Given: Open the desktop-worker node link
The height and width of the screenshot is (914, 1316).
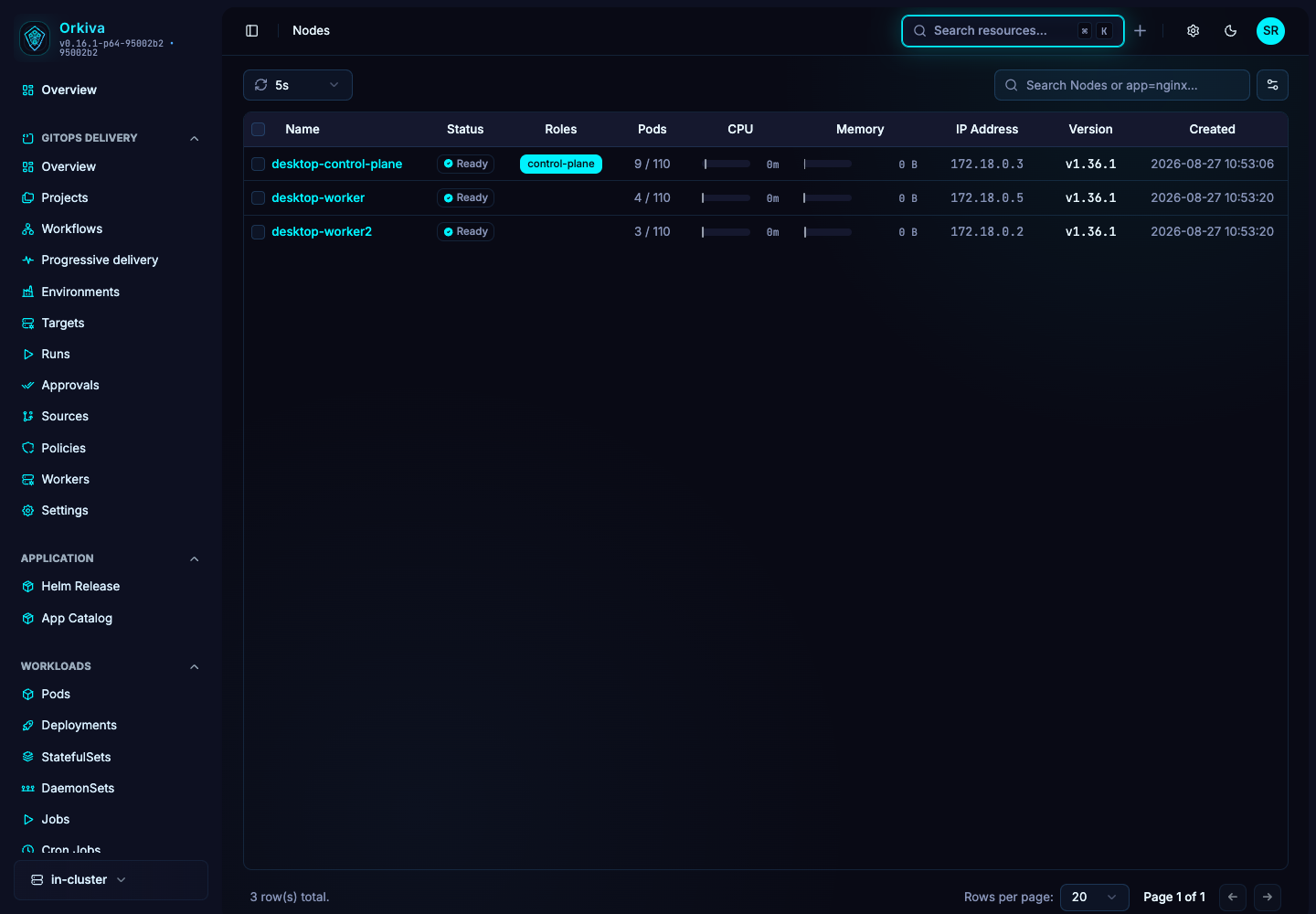Looking at the screenshot, I should (x=318, y=198).
